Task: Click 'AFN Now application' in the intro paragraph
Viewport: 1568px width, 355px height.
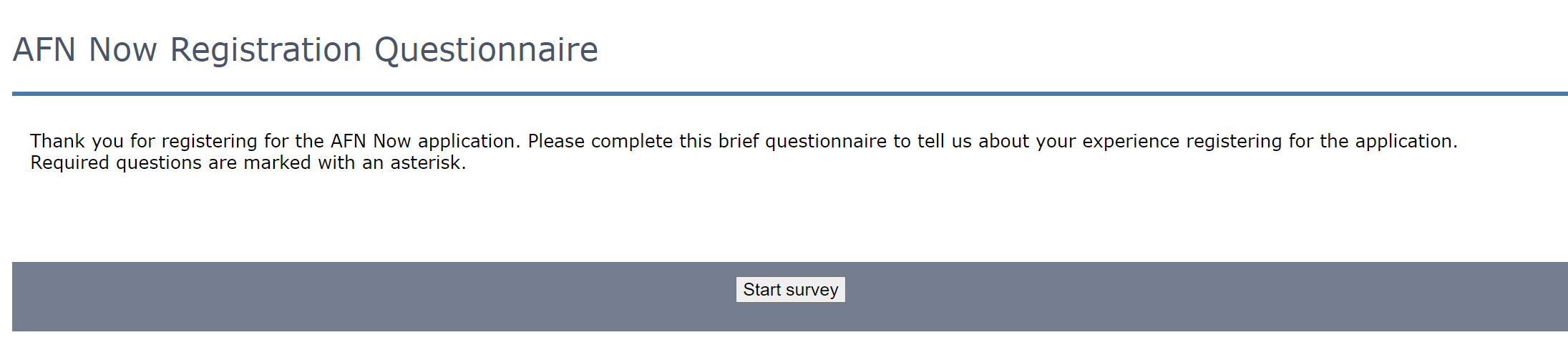Action: (424, 141)
